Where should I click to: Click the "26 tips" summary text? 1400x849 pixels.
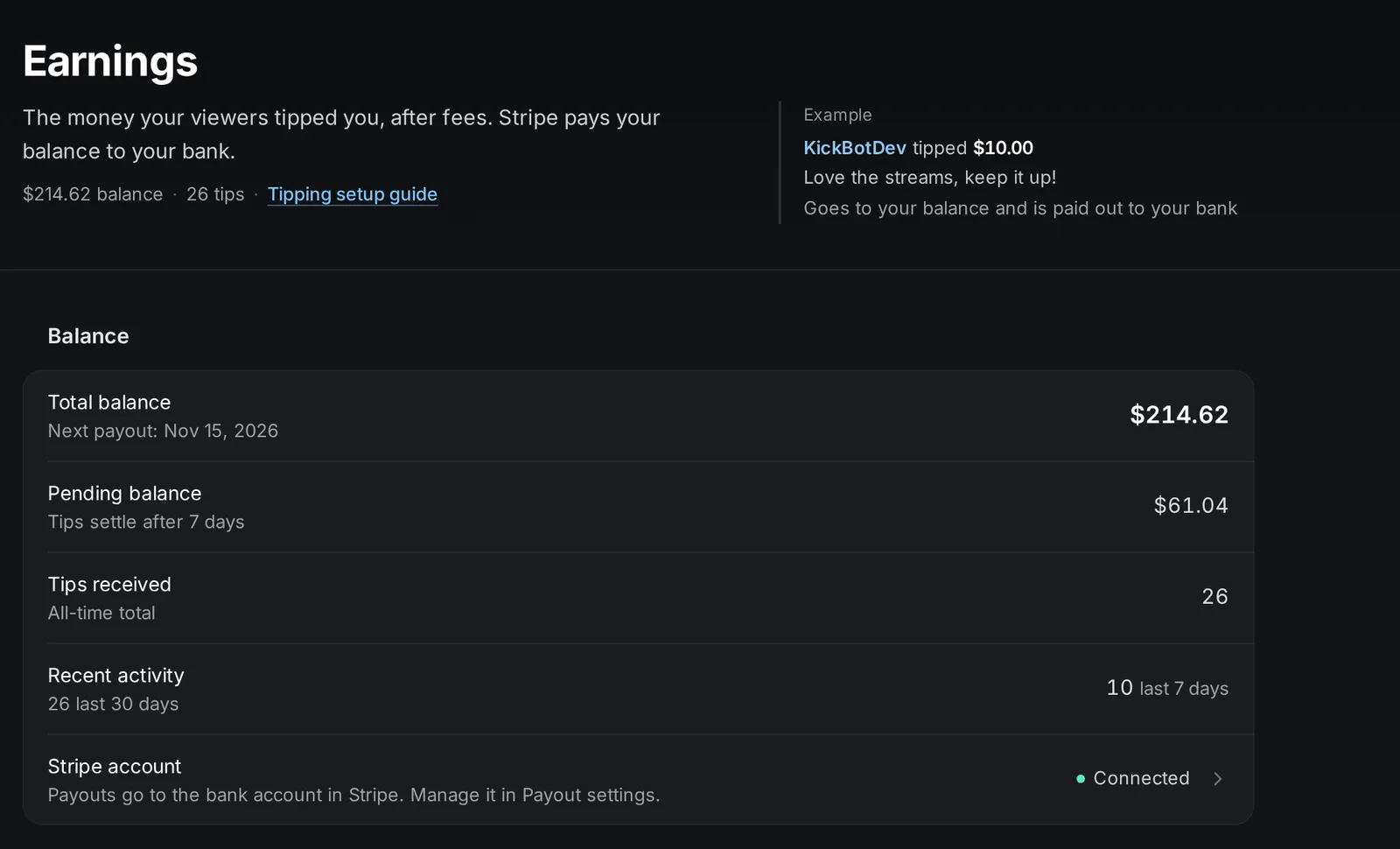(215, 194)
